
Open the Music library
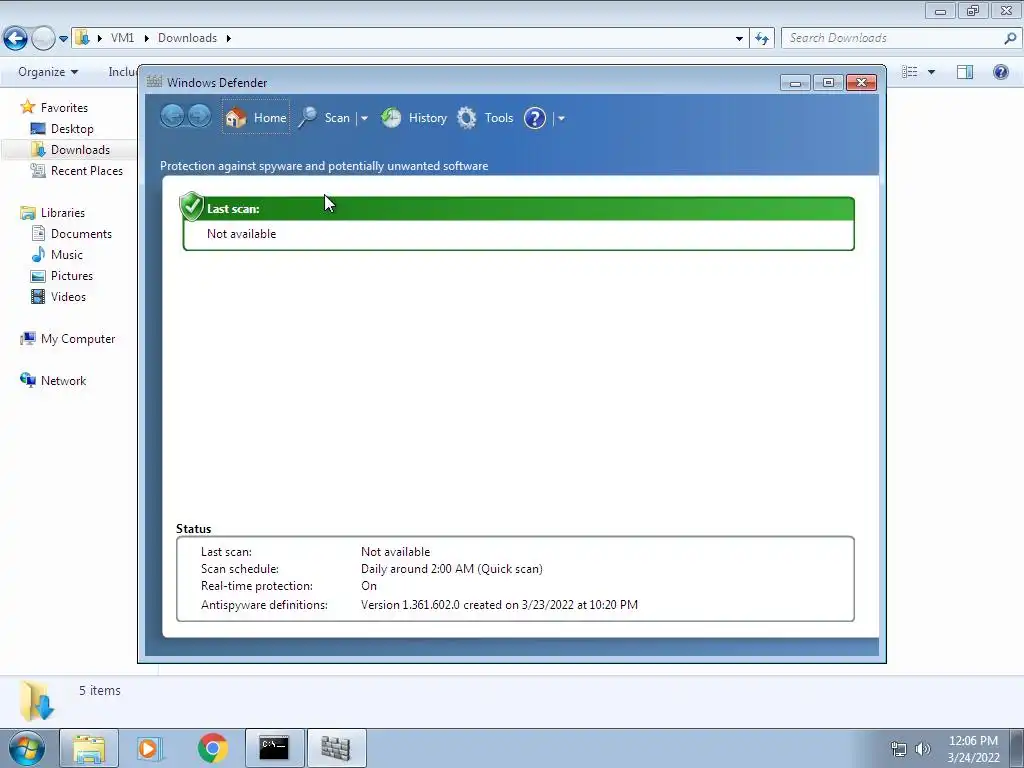(x=67, y=255)
